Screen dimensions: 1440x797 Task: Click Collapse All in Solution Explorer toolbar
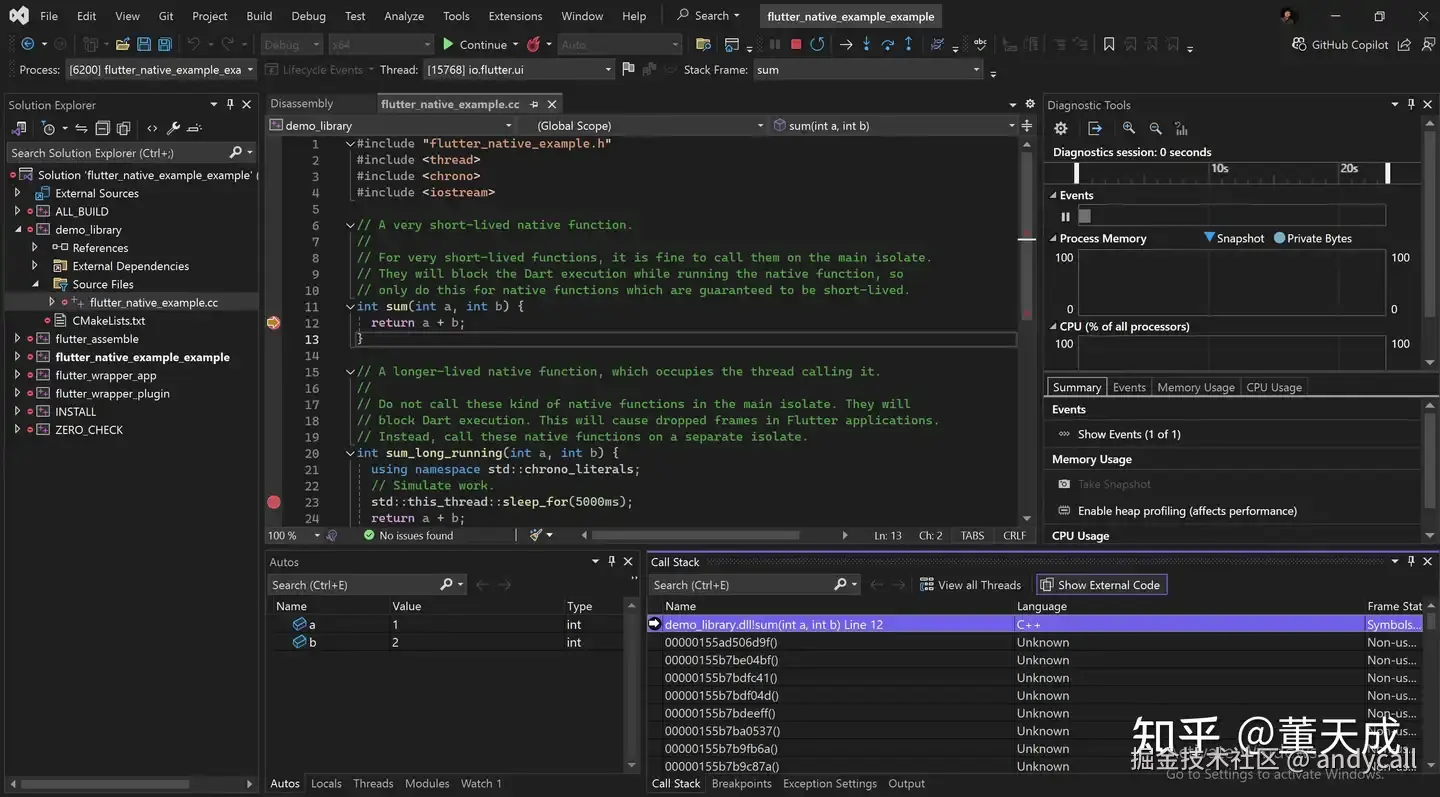[102, 128]
